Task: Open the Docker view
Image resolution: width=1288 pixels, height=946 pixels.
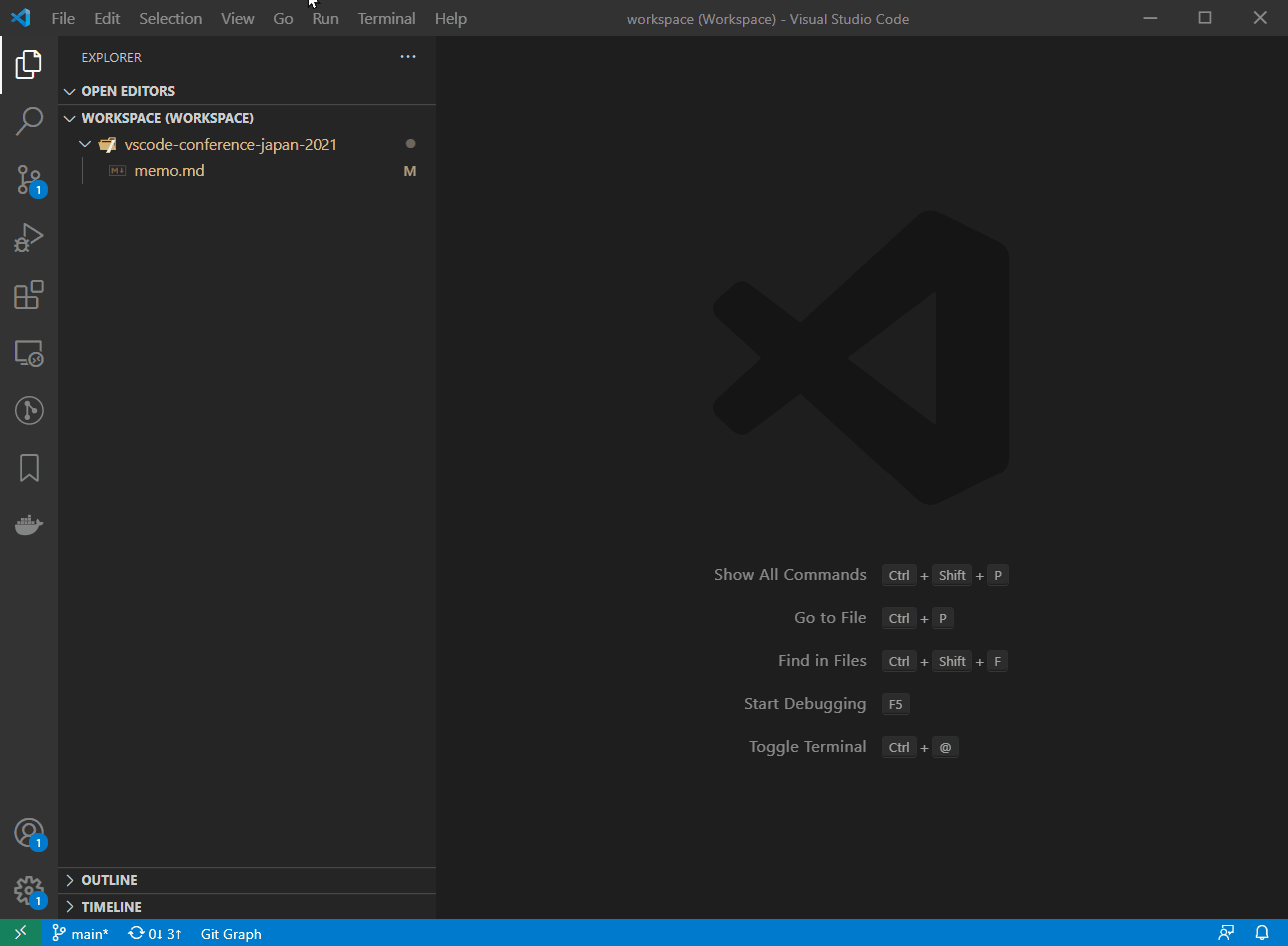Action: tap(29, 525)
